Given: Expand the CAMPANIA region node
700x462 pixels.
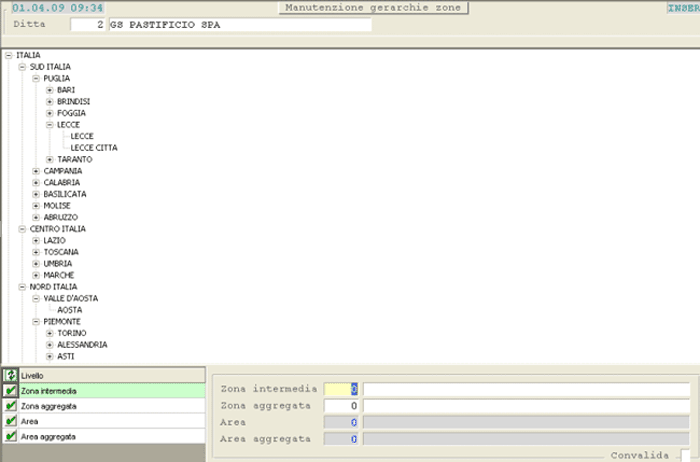Looking at the screenshot, I should point(36,171).
